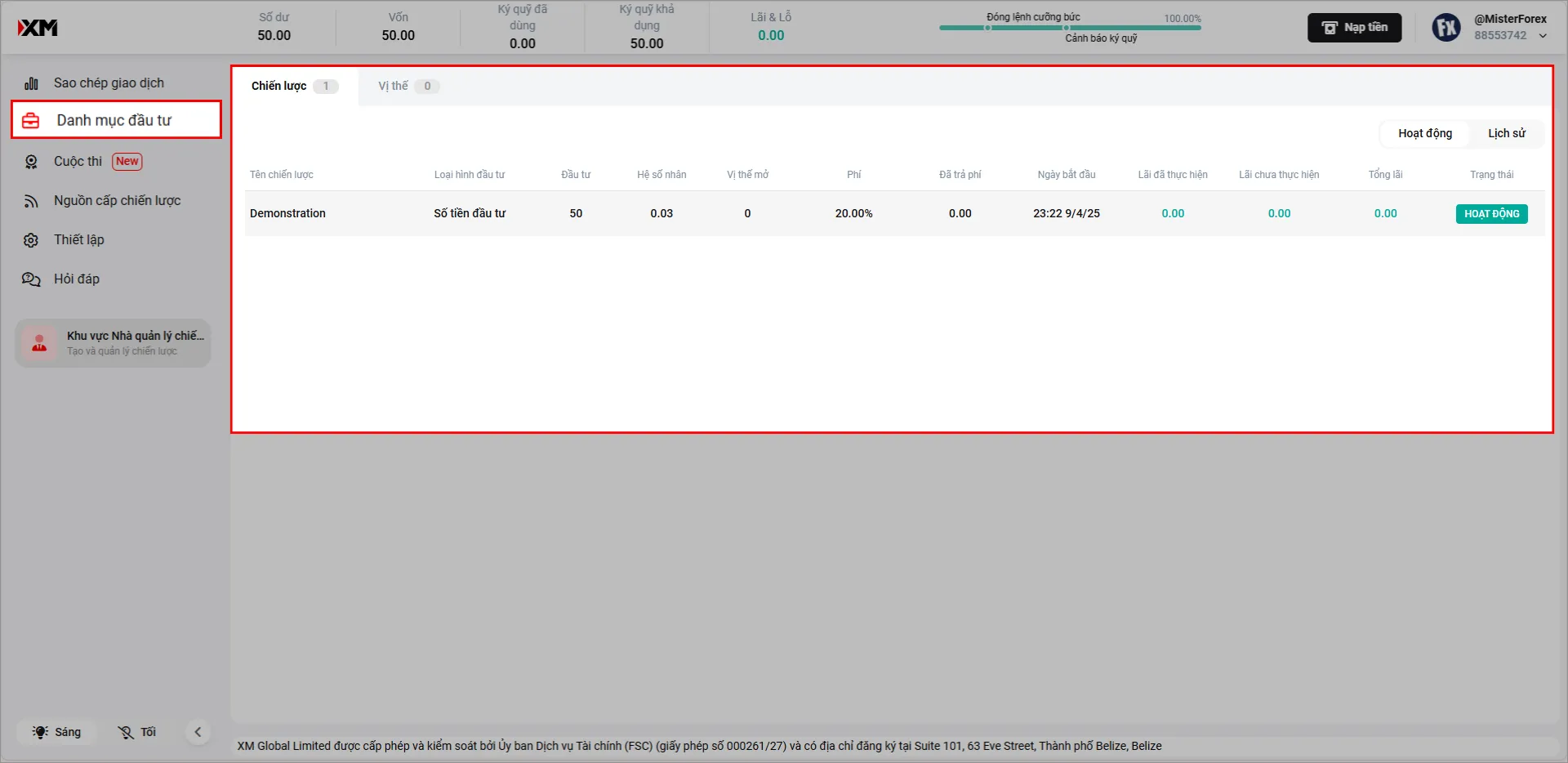Click the 100.00% margin level label
The image size is (1568, 763).
click(x=1183, y=19)
